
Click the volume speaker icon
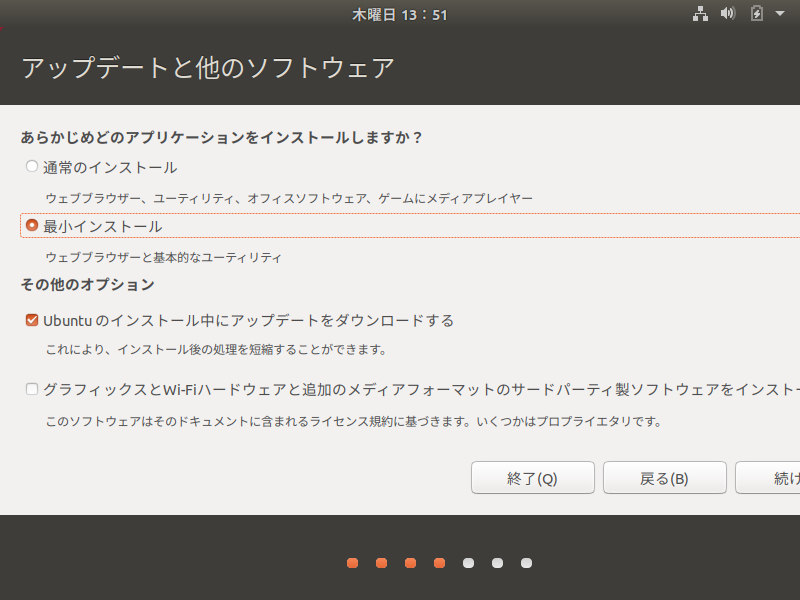728,13
